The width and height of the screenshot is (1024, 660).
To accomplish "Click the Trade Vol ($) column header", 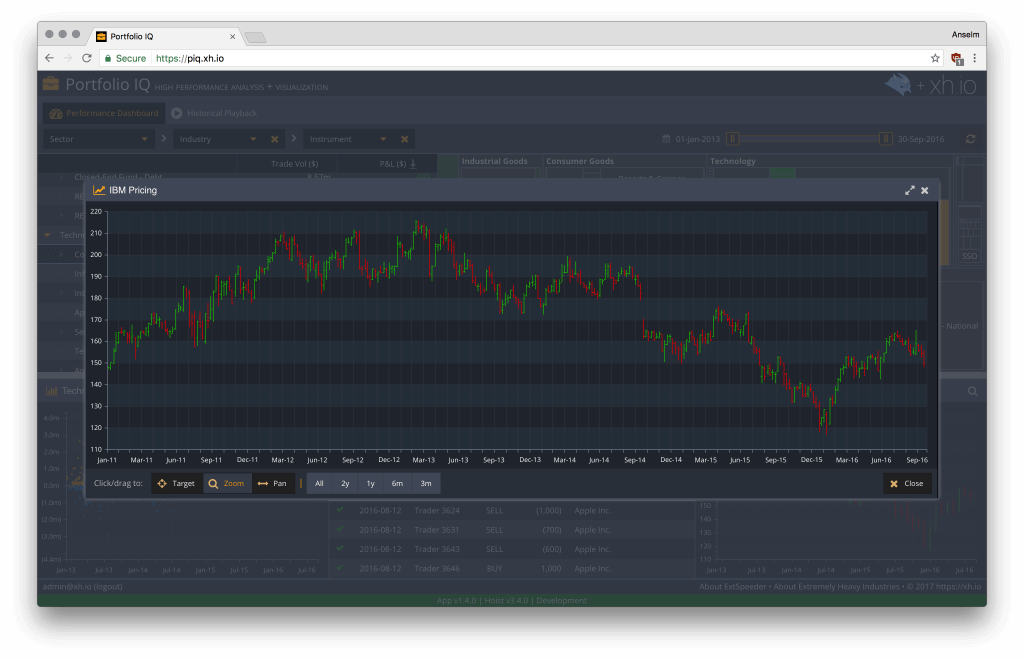I will (x=295, y=164).
